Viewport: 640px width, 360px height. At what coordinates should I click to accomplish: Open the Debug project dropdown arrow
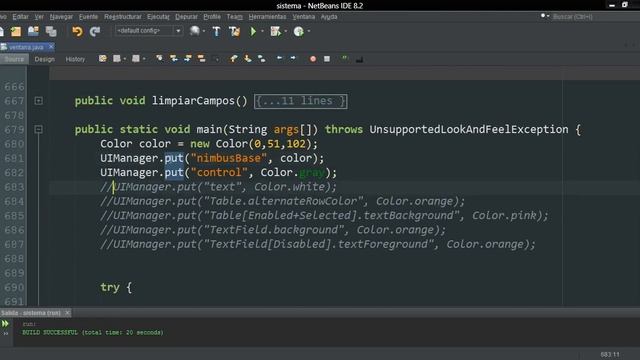[285, 31]
